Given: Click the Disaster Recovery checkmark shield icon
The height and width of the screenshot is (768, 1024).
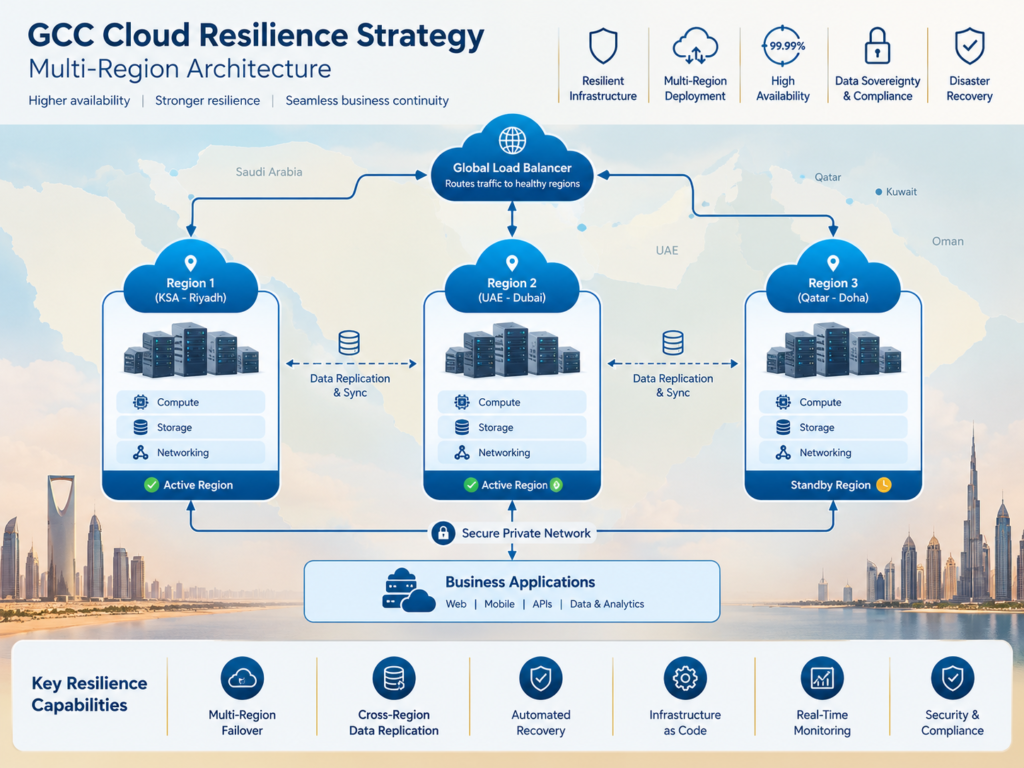Looking at the screenshot, I should point(969,46).
